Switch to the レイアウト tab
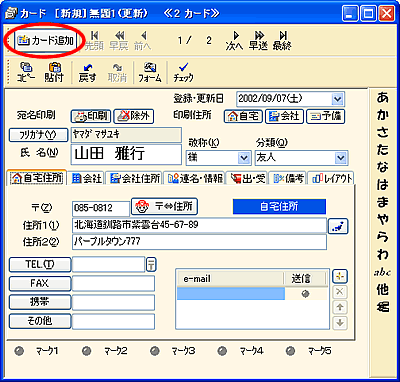The image size is (400, 382). (x=331, y=179)
